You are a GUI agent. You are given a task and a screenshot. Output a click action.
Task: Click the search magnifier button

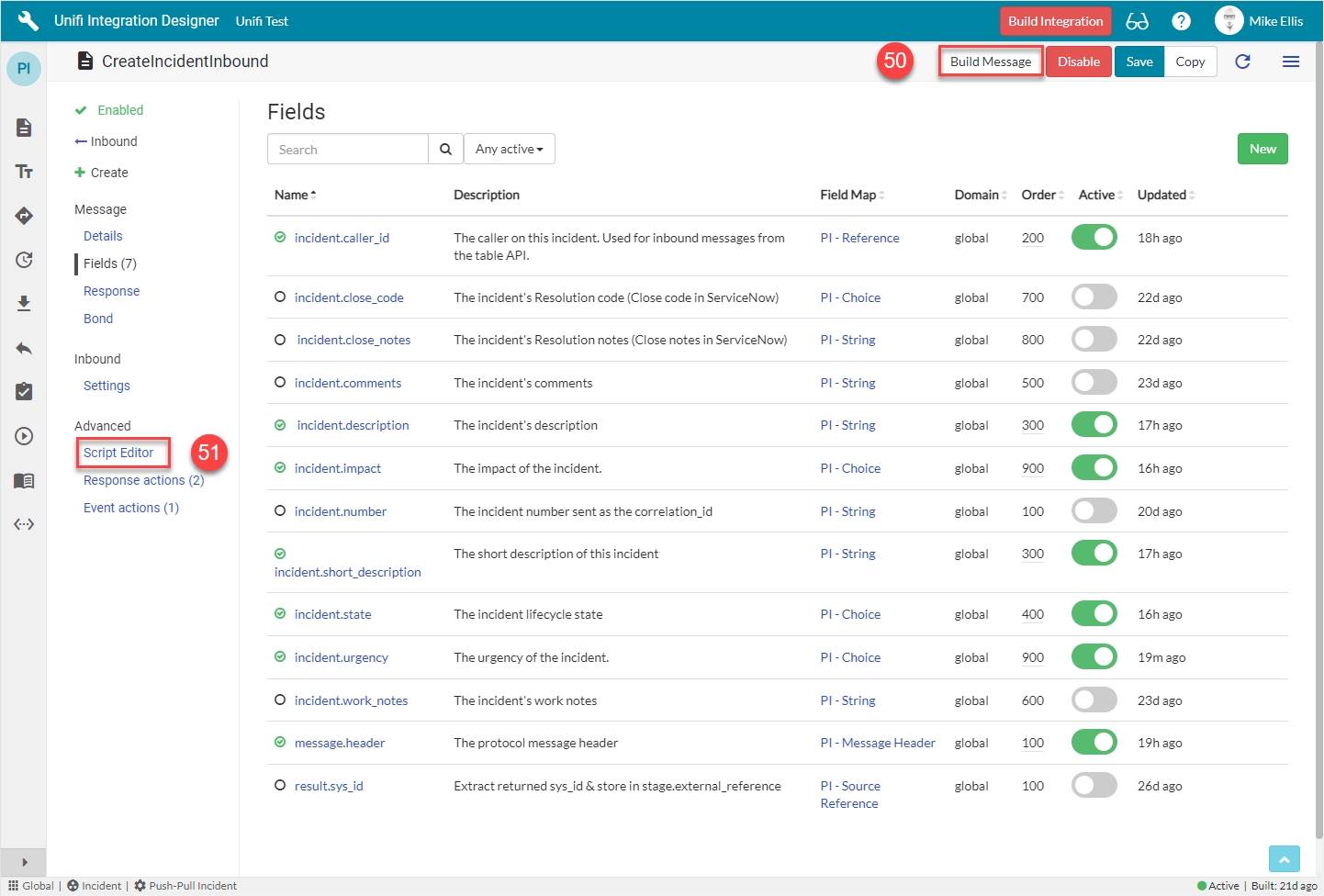click(445, 150)
